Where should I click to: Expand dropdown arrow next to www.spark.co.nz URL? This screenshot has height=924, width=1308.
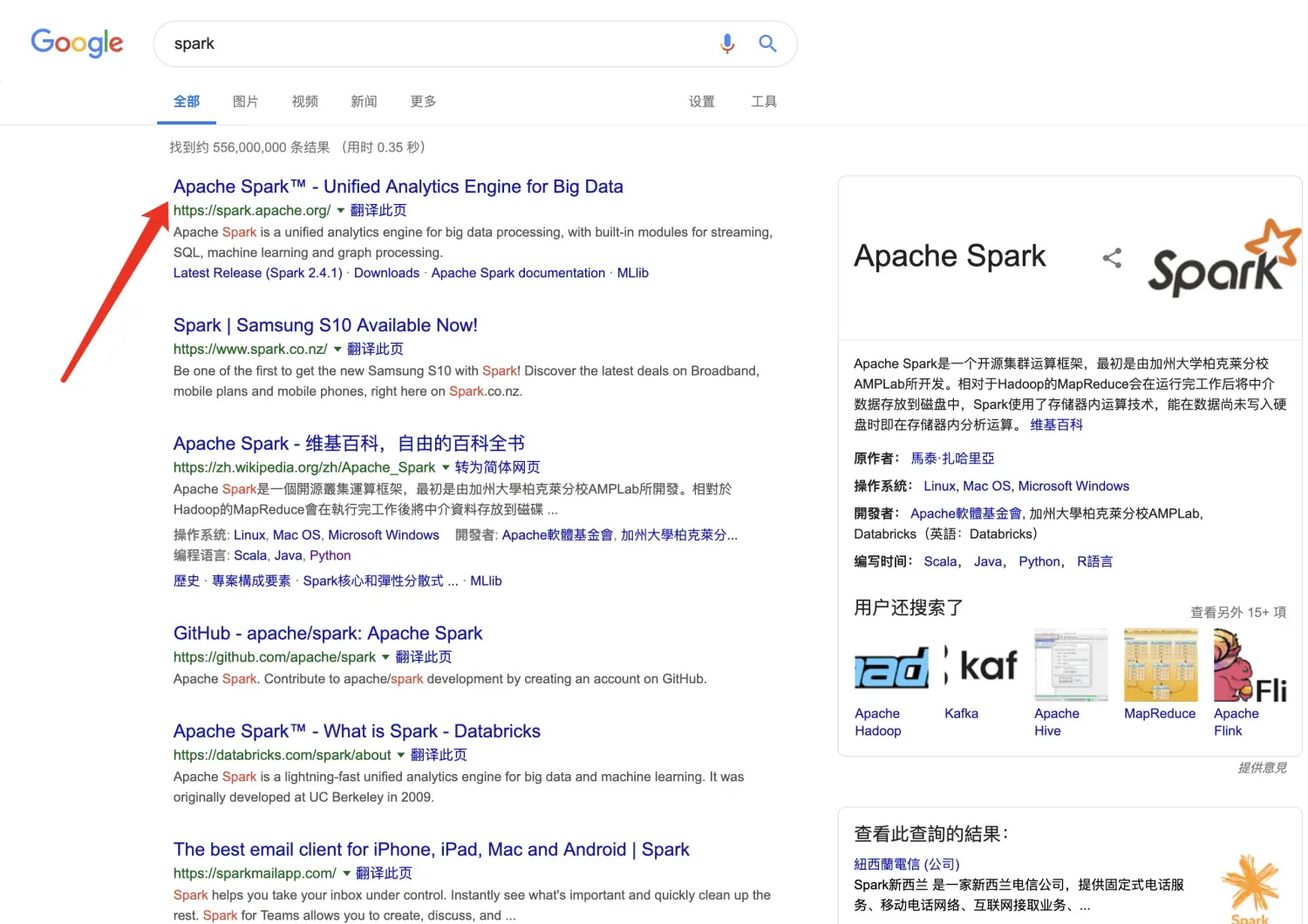(337, 350)
